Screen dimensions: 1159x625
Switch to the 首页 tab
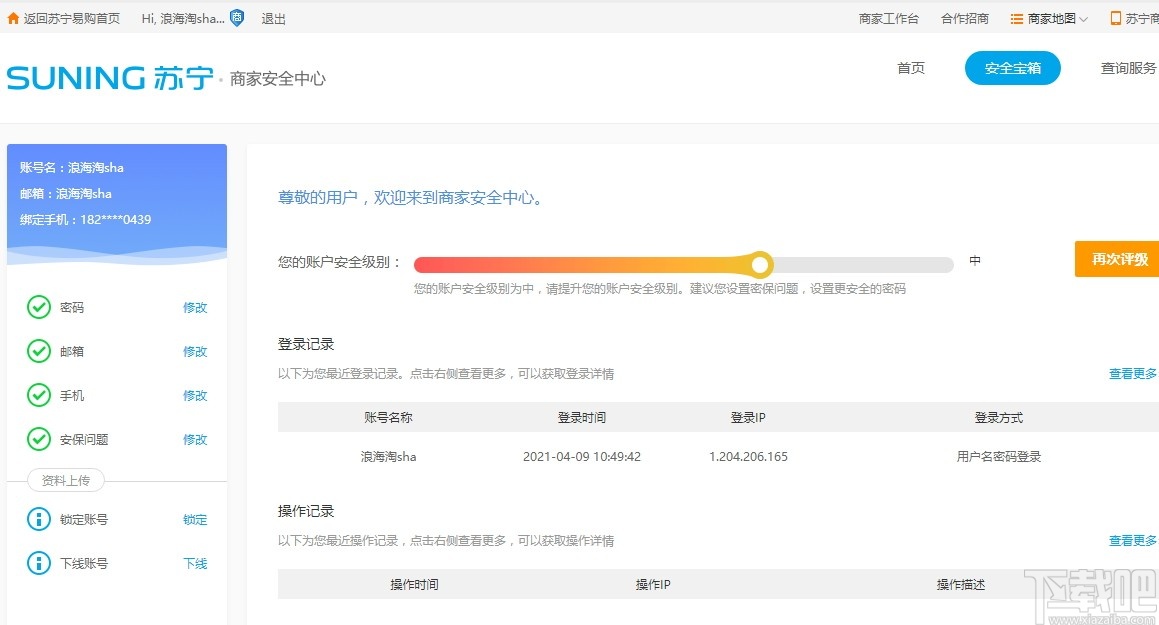click(x=910, y=69)
